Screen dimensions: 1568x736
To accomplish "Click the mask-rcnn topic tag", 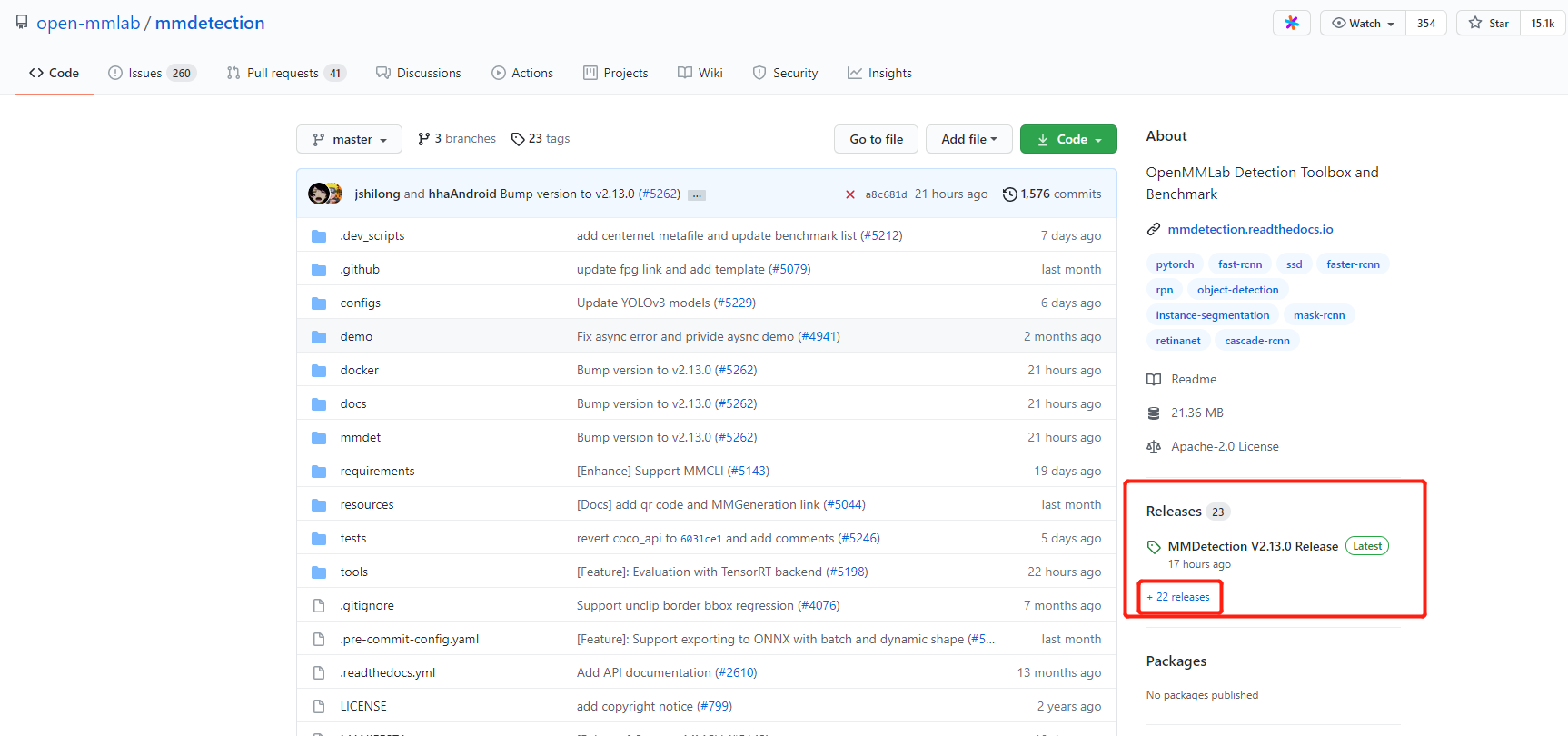I will coord(1319,315).
